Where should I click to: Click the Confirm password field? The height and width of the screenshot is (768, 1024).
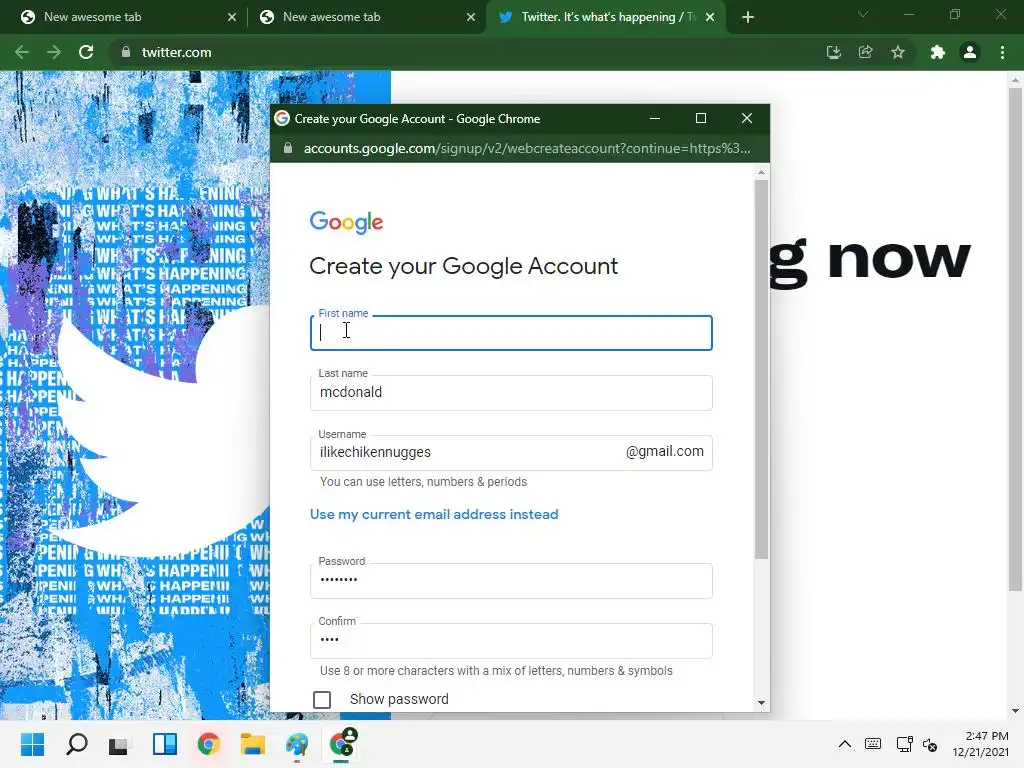point(511,641)
